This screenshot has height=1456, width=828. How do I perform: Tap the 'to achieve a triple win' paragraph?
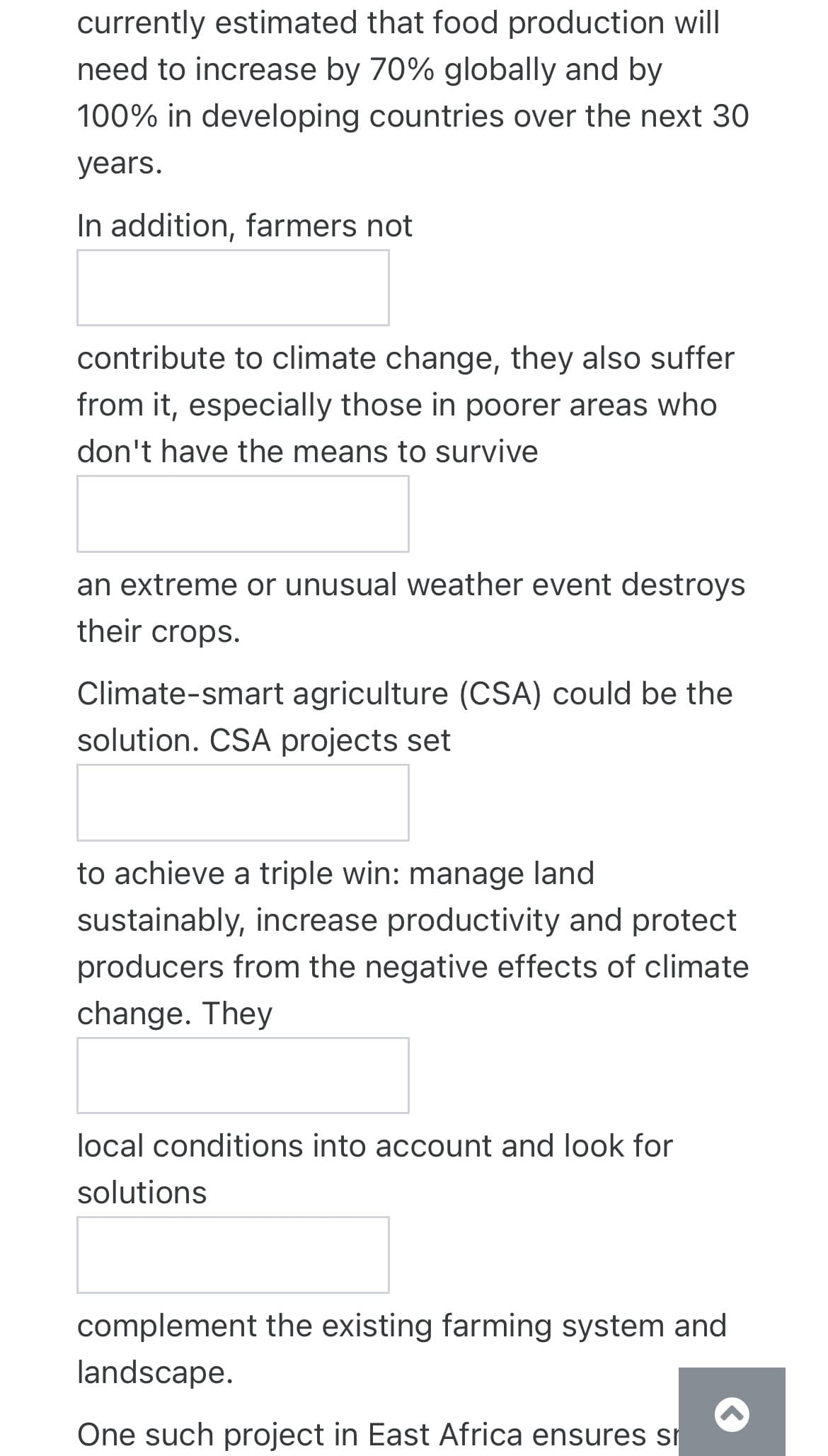click(413, 943)
